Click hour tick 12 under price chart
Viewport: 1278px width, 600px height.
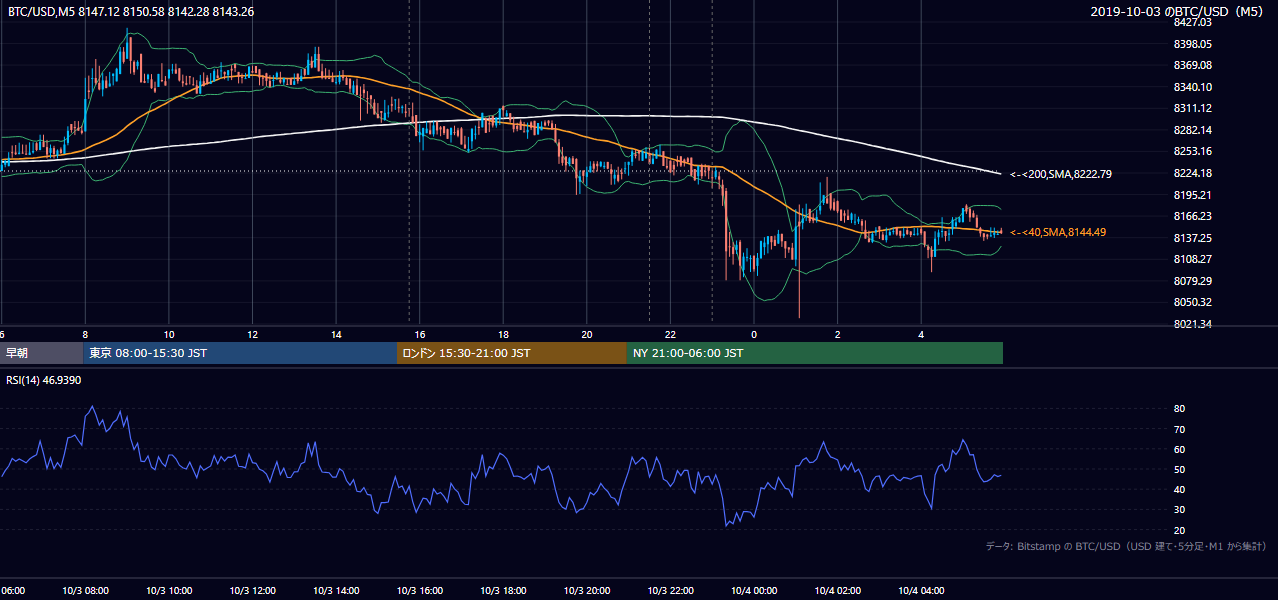[x=253, y=334]
